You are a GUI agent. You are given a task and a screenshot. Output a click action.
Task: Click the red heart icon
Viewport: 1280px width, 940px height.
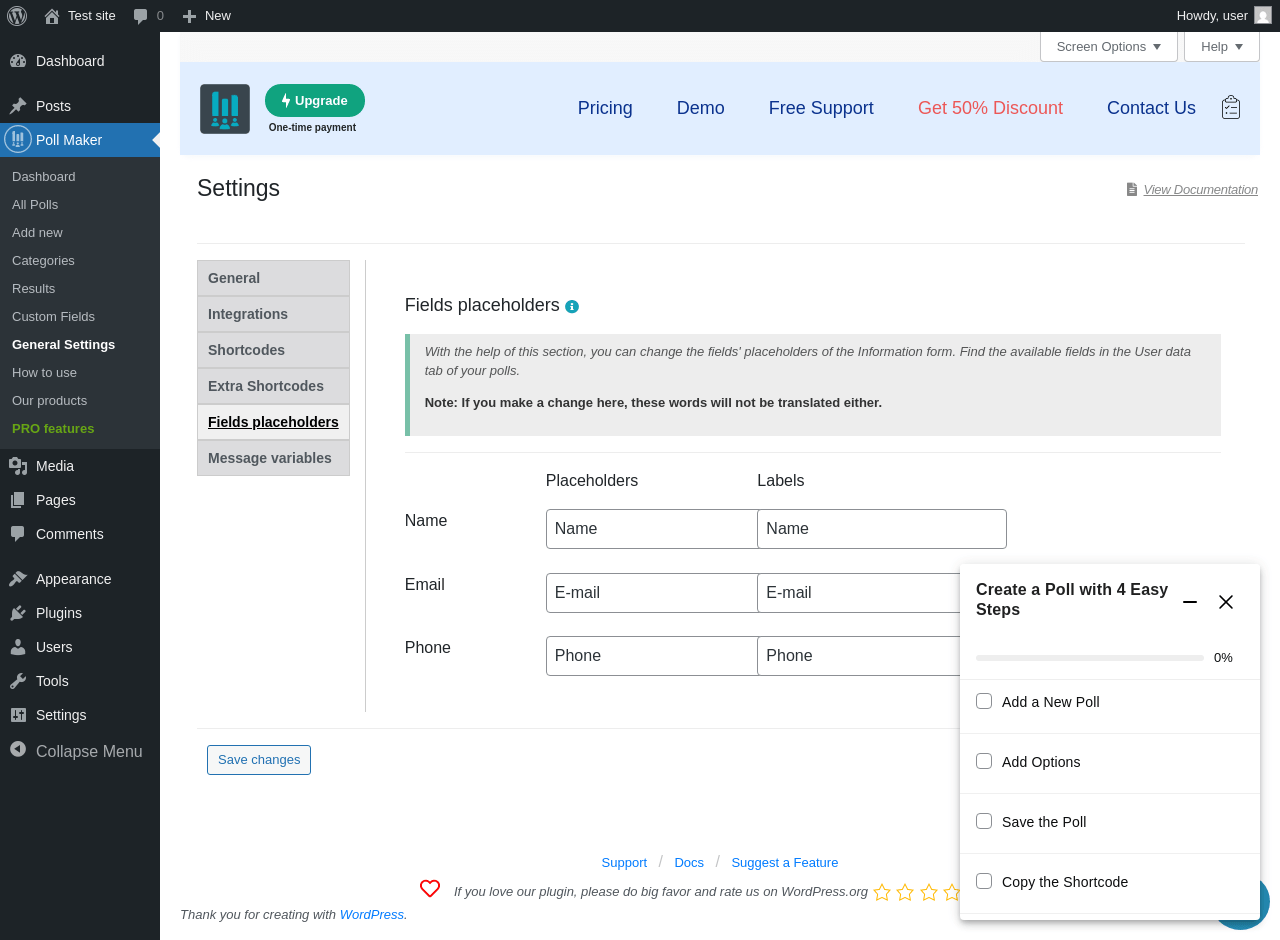coord(430,888)
